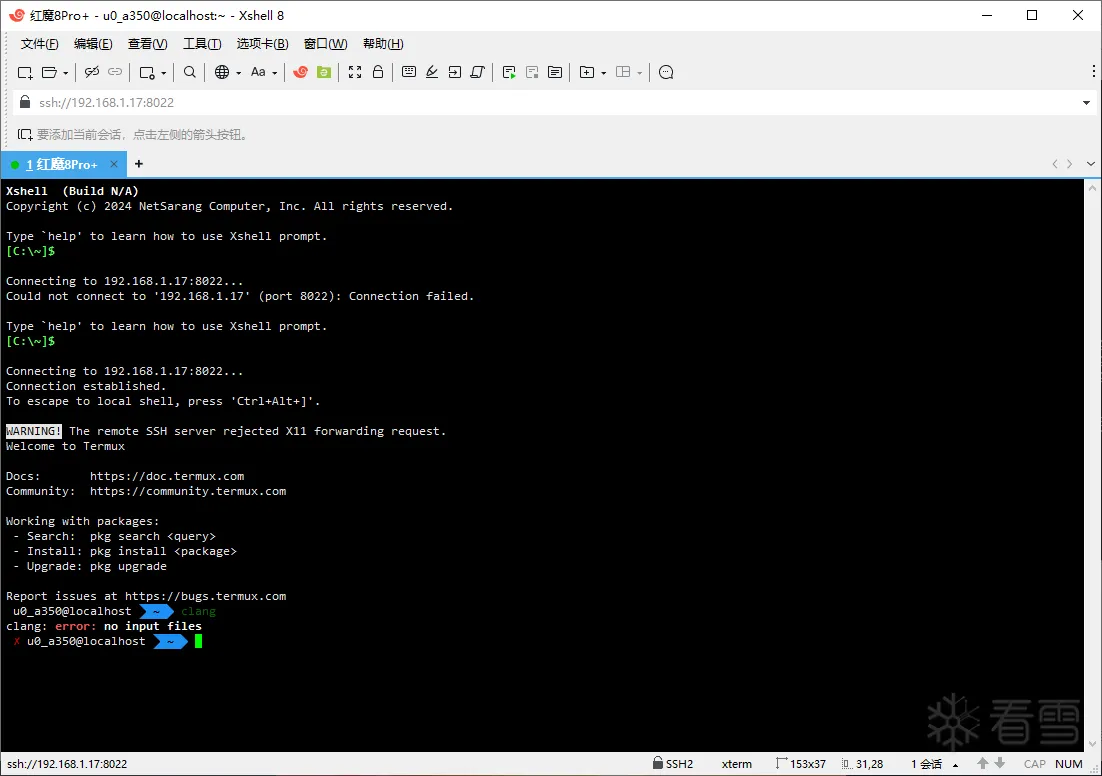Click the WARNING! highlighted text in terminal

(x=34, y=431)
